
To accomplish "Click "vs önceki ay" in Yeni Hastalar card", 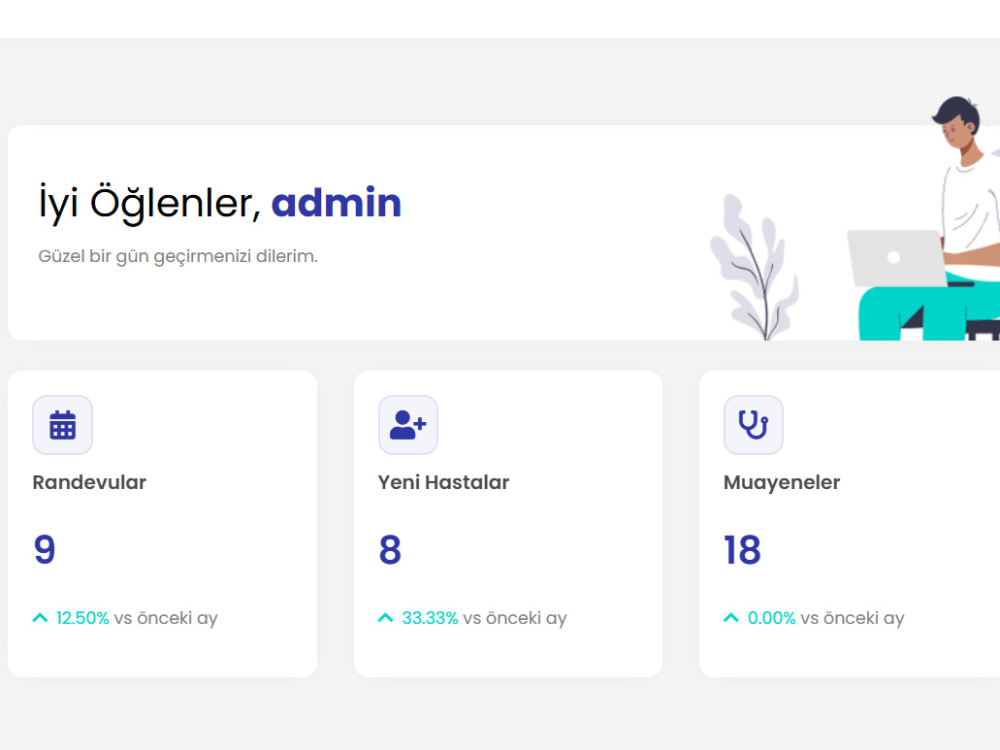I will pyautogui.click(x=515, y=618).
